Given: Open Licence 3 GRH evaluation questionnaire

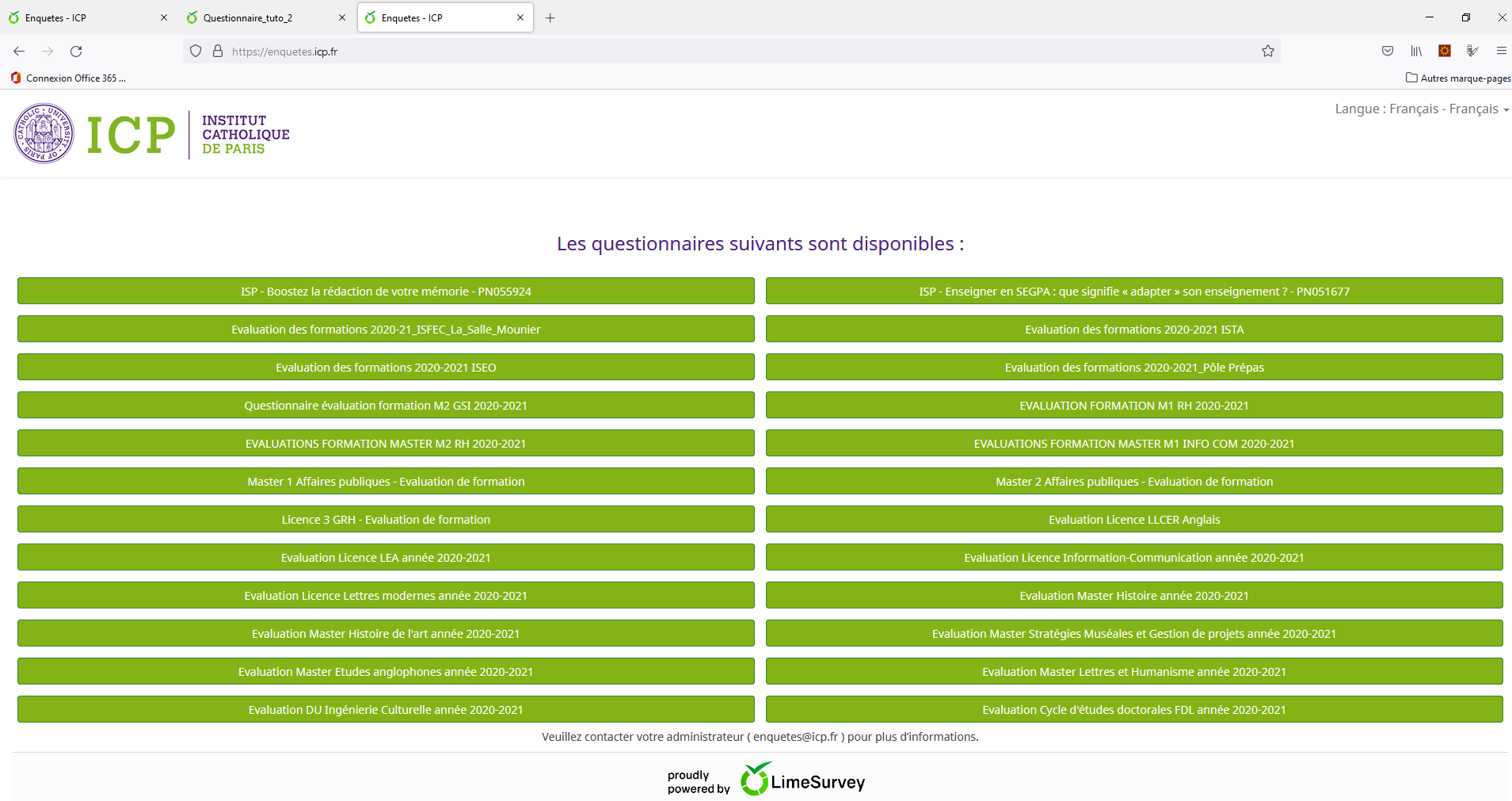Looking at the screenshot, I should 386,520.
